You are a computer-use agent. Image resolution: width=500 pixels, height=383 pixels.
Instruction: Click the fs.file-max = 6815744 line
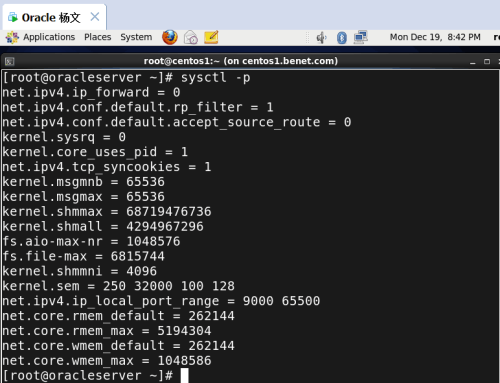83,256
